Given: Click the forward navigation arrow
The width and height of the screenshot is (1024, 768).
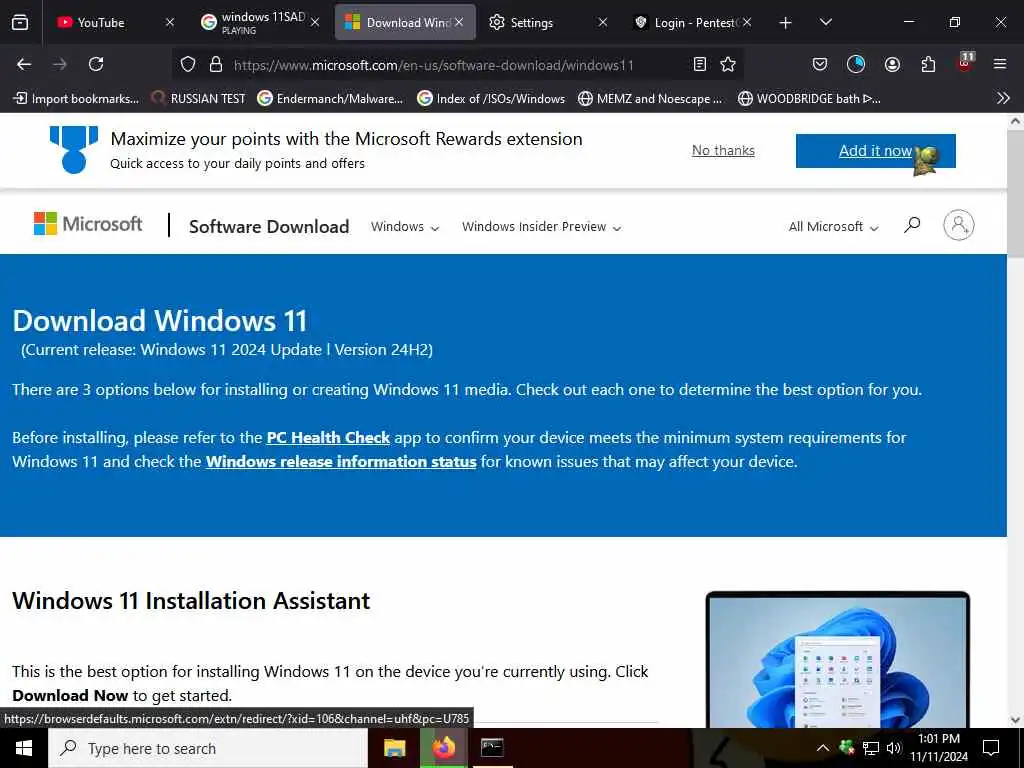Looking at the screenshot, I should (x=60, y=64).
